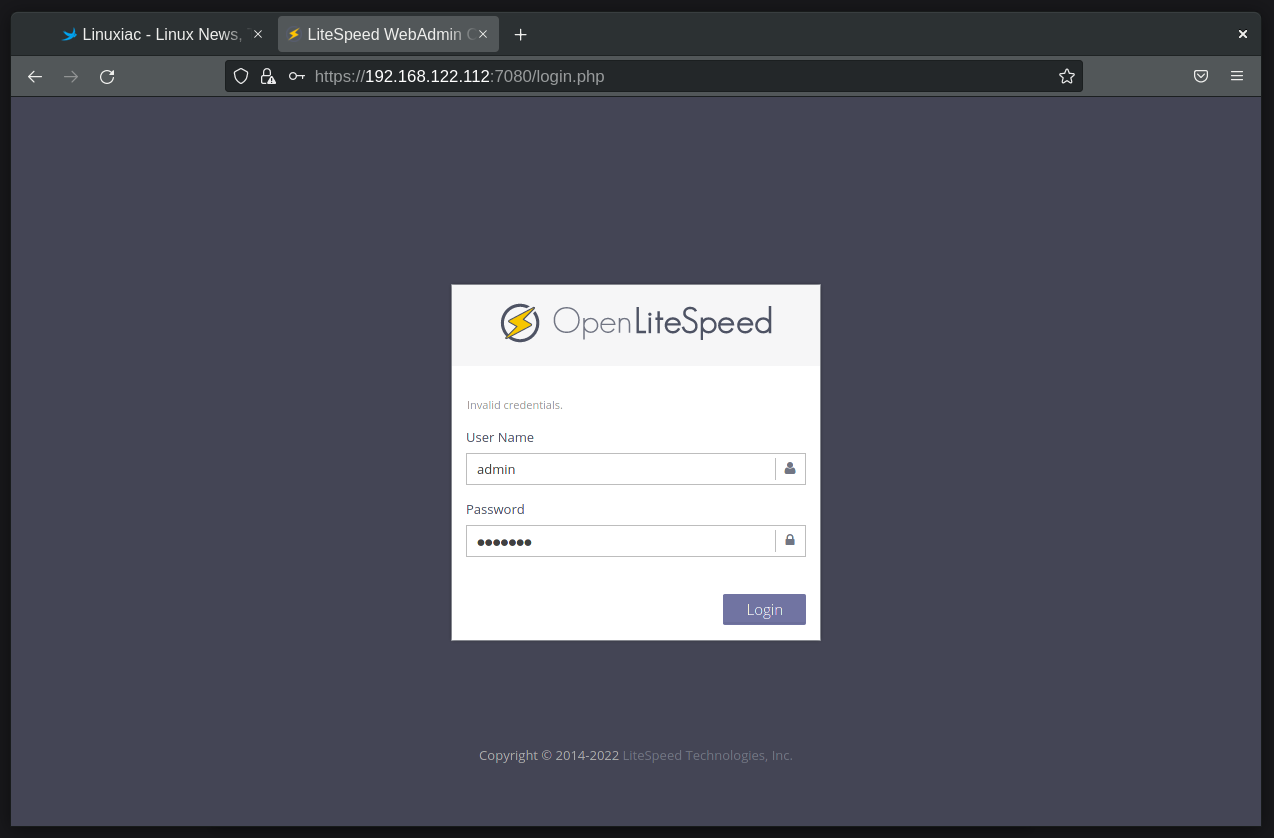Screen dimensions: 1274x838
Task: Close the browser window
Action: tap(1243, 34)
